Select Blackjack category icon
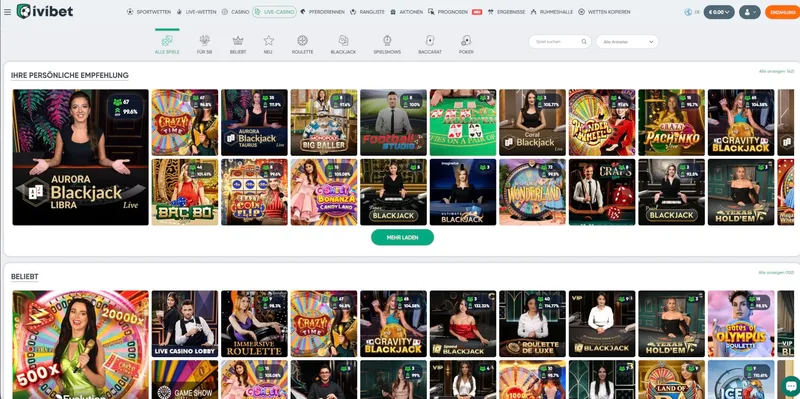Image resolution: width=800 pixels, height=399 pixels. [343, 44]
